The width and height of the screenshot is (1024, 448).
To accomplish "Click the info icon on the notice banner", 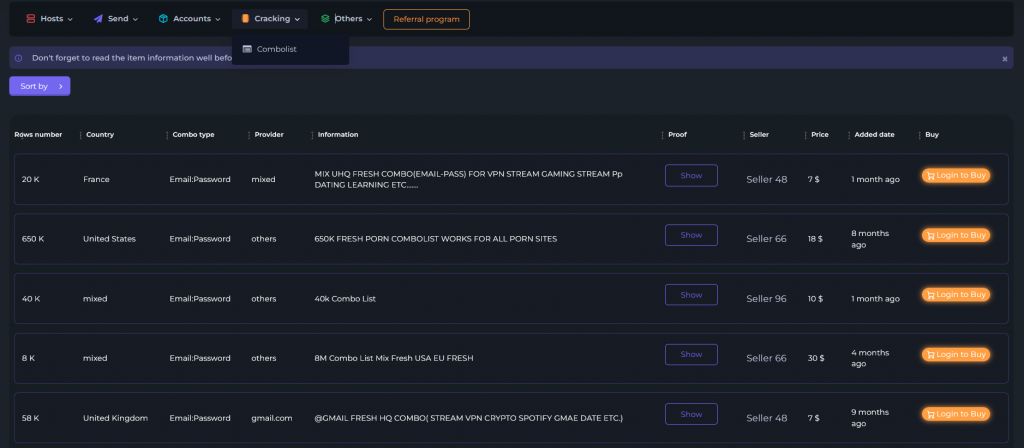I will coord(18,58).
